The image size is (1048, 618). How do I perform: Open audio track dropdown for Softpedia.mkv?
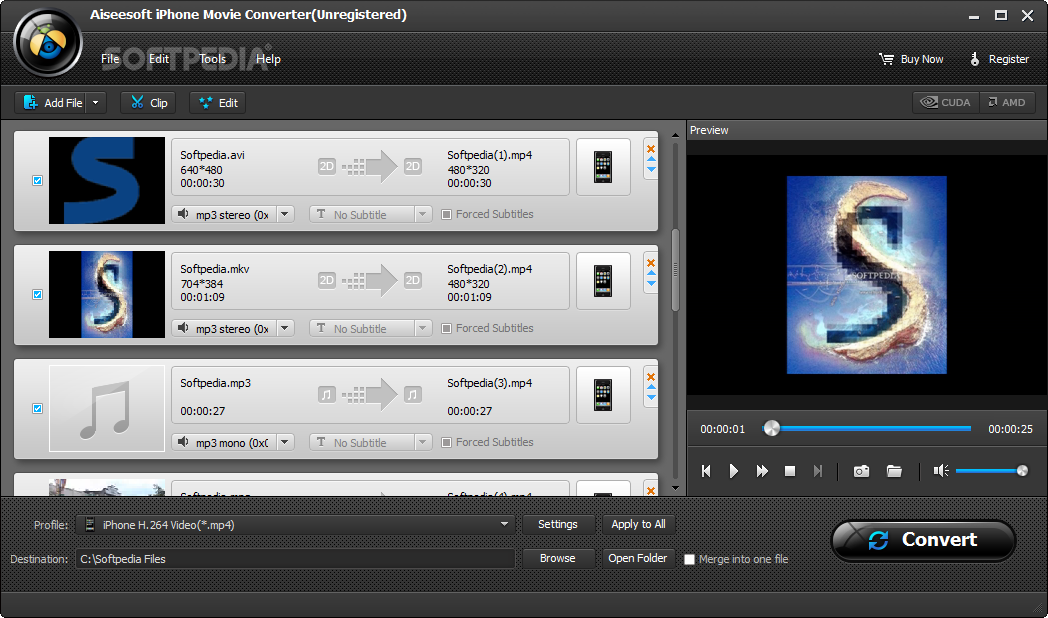click(x=285, y=329)
